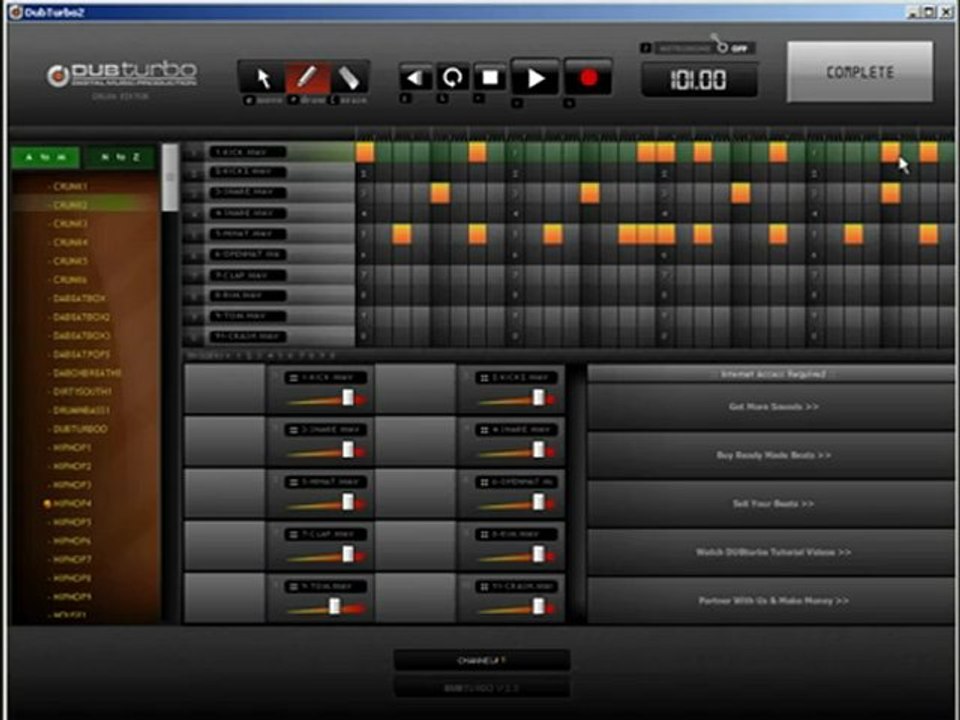The image size is (960, 720).
Task: Enable first step of the 2-KICK2 row
Action: (365, 173)
